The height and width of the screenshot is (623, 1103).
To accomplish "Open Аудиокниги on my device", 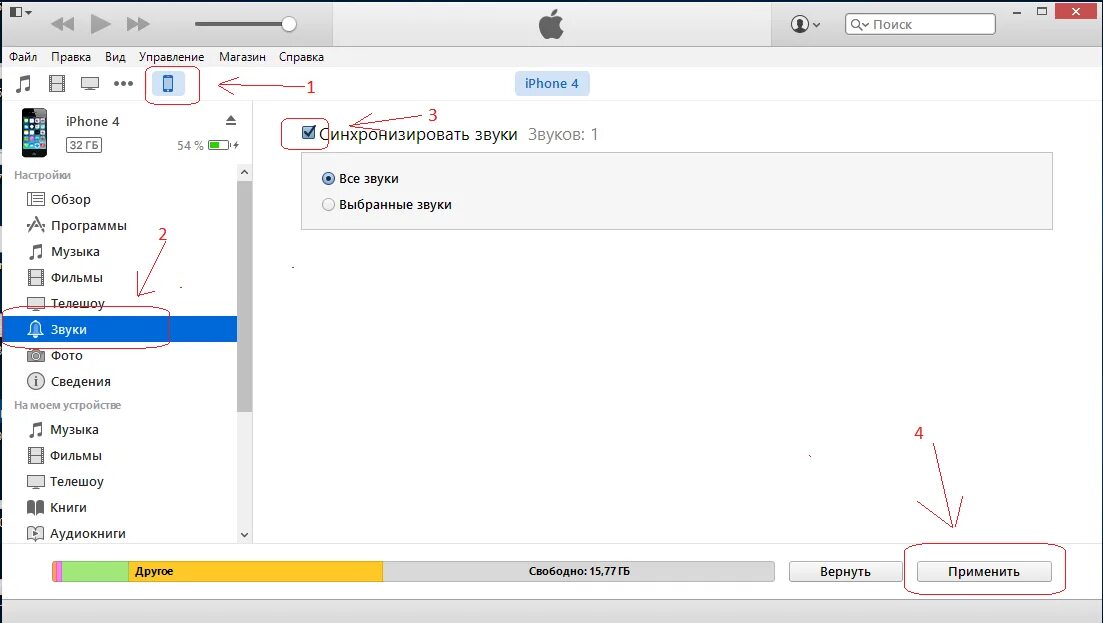I will 120,533.
